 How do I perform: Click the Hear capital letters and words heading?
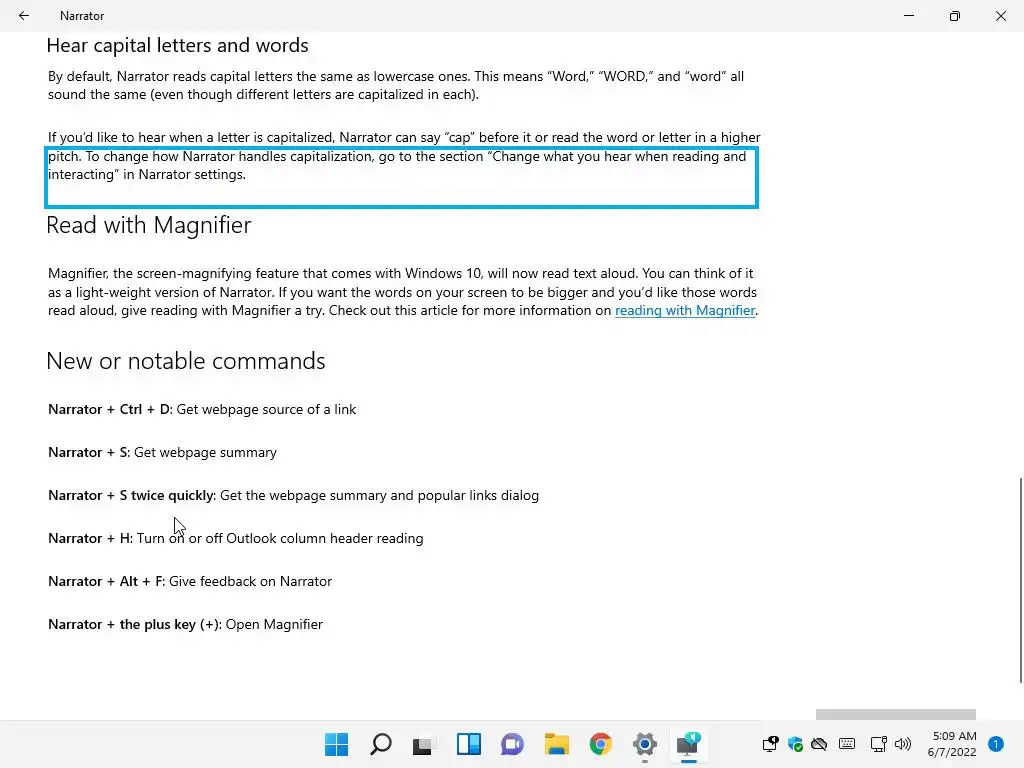click(x=177, y=45)
